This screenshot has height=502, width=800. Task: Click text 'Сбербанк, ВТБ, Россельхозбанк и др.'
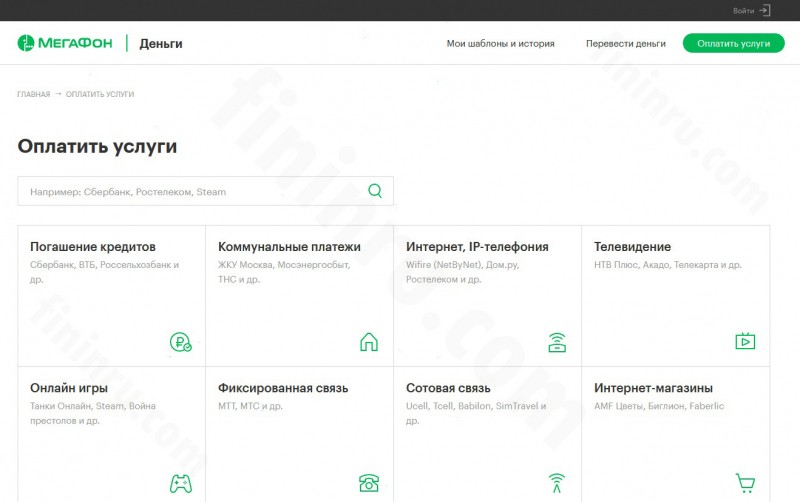point(105,272)
